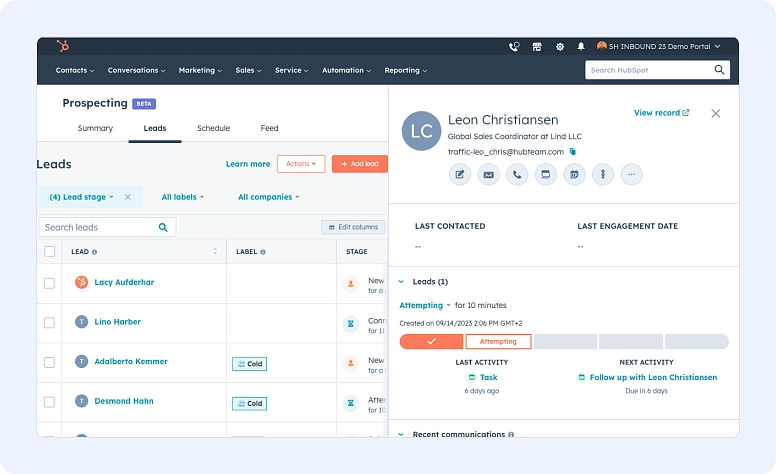The image size is (776, 474).
Task: Open the All labels filter dropdown
Action: tap(182, 197)
